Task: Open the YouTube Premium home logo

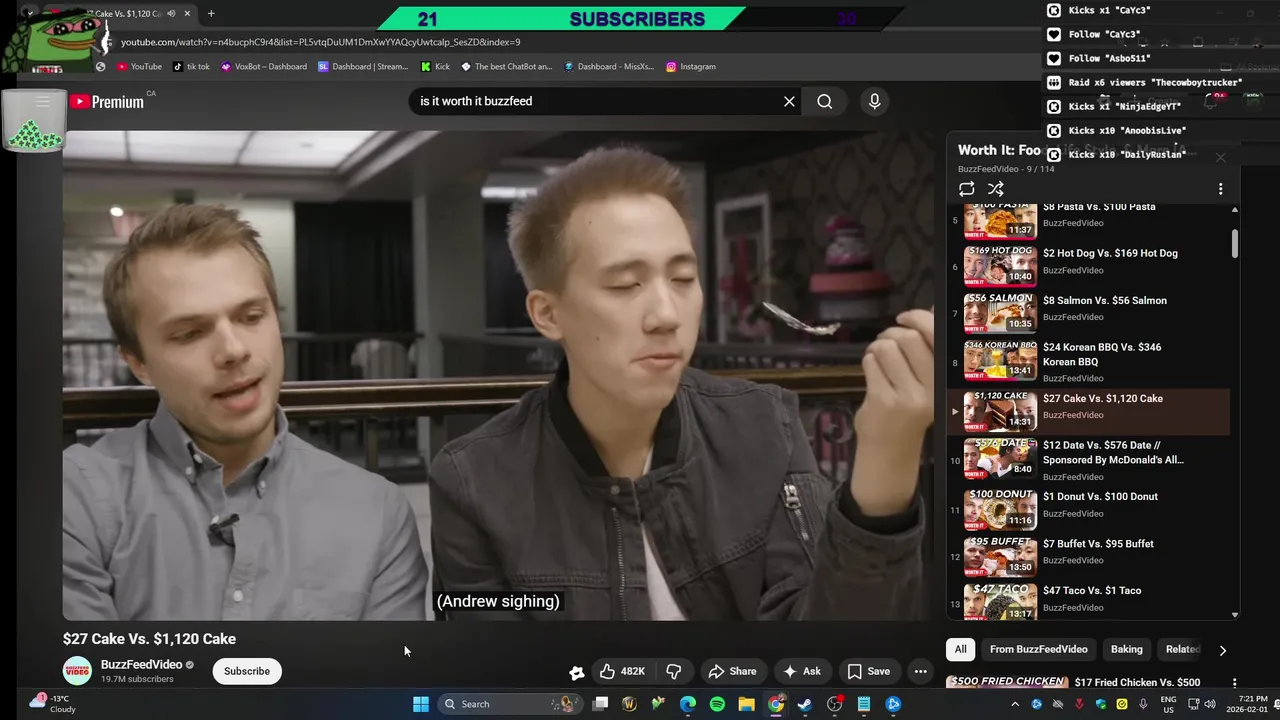Action: coord(107,101)
